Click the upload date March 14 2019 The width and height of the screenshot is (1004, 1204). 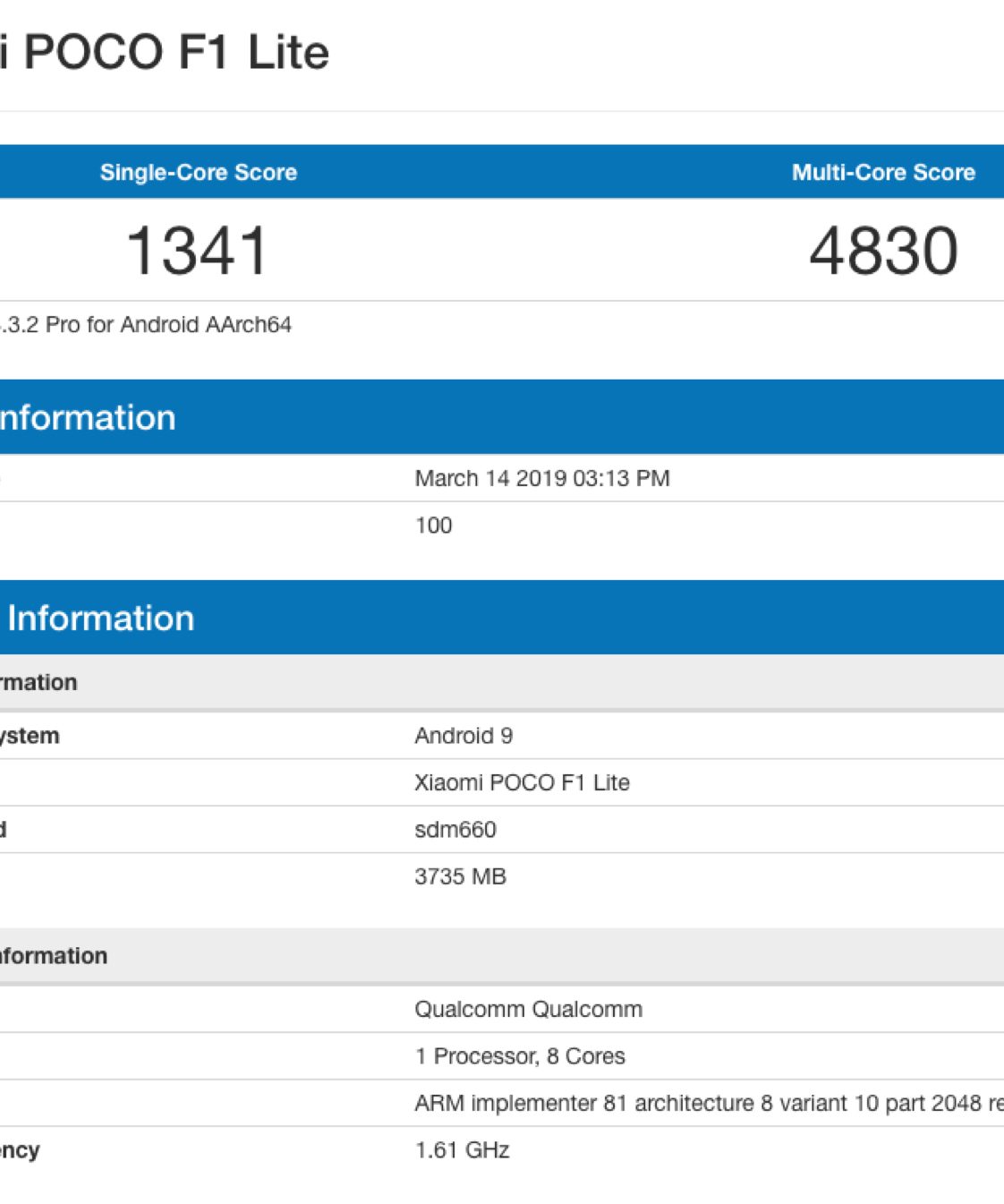pyautogui.click(x=541, y=478)
